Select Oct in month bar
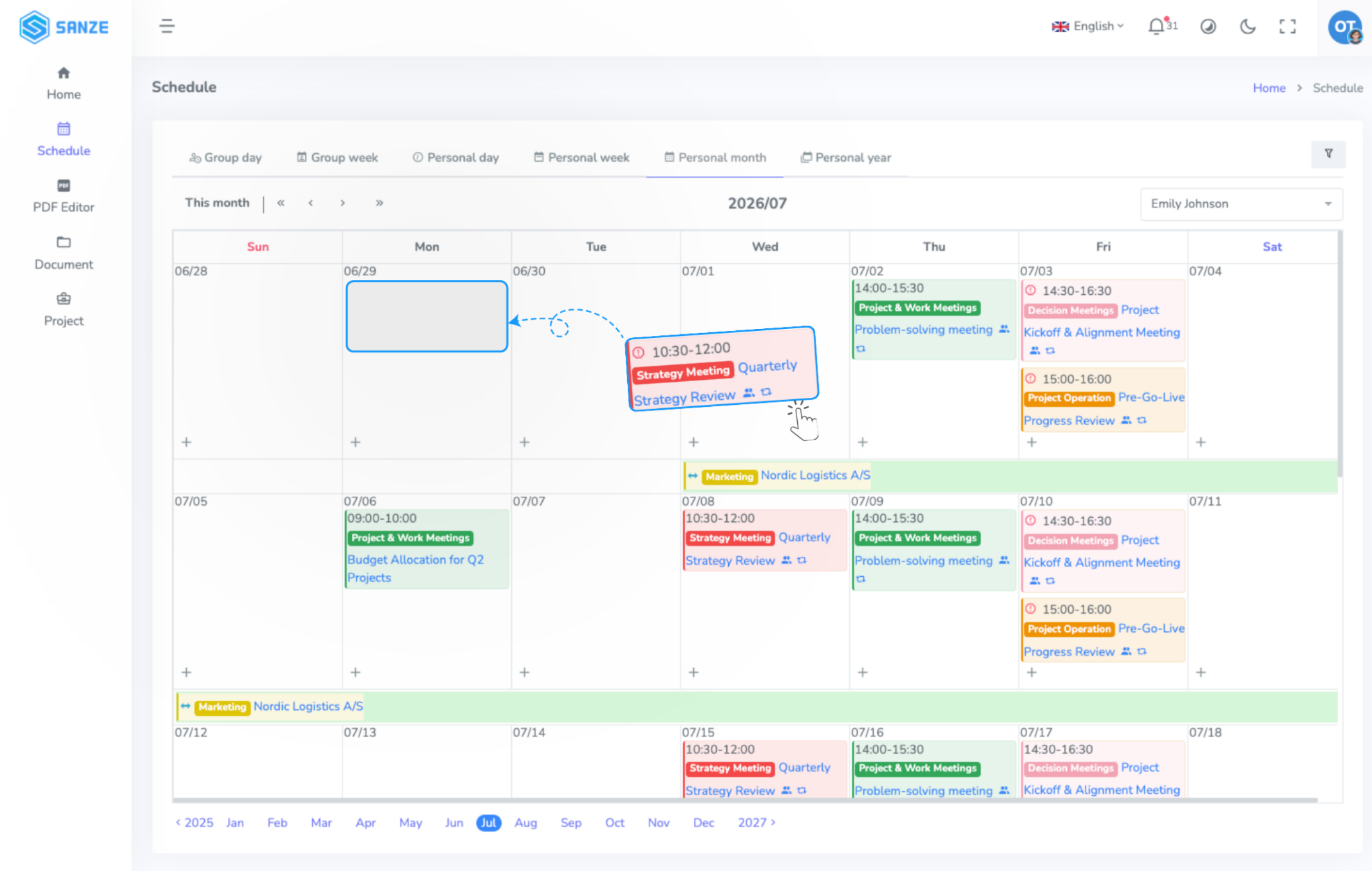Viewport: 1372px width, 871px height. pyautogui.click(x=615, y=823)
